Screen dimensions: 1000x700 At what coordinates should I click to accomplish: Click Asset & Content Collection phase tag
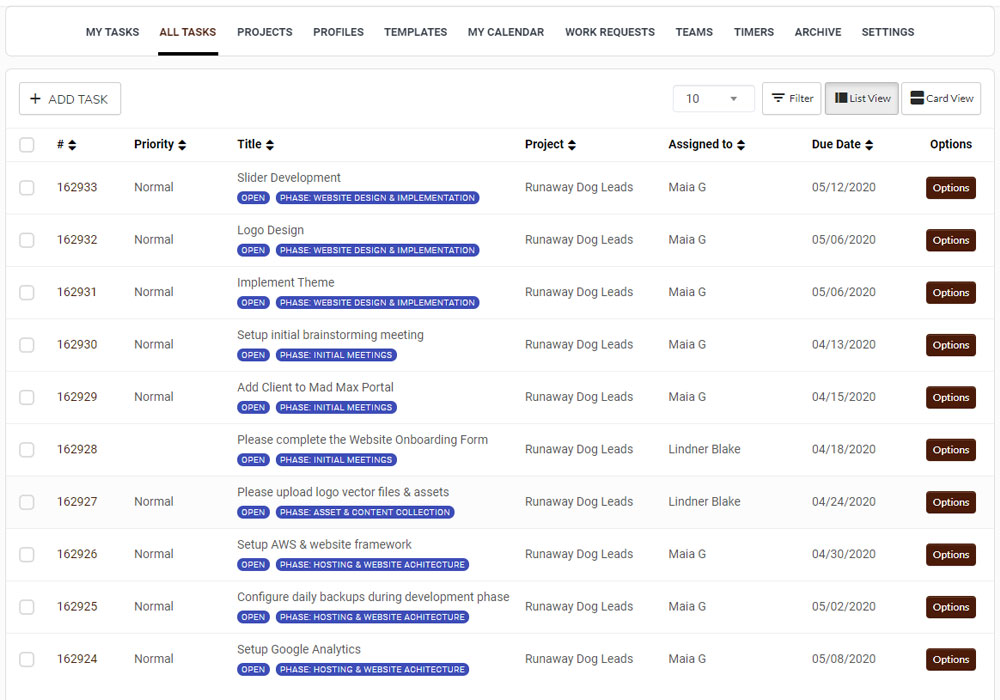(x=365, y=512)
